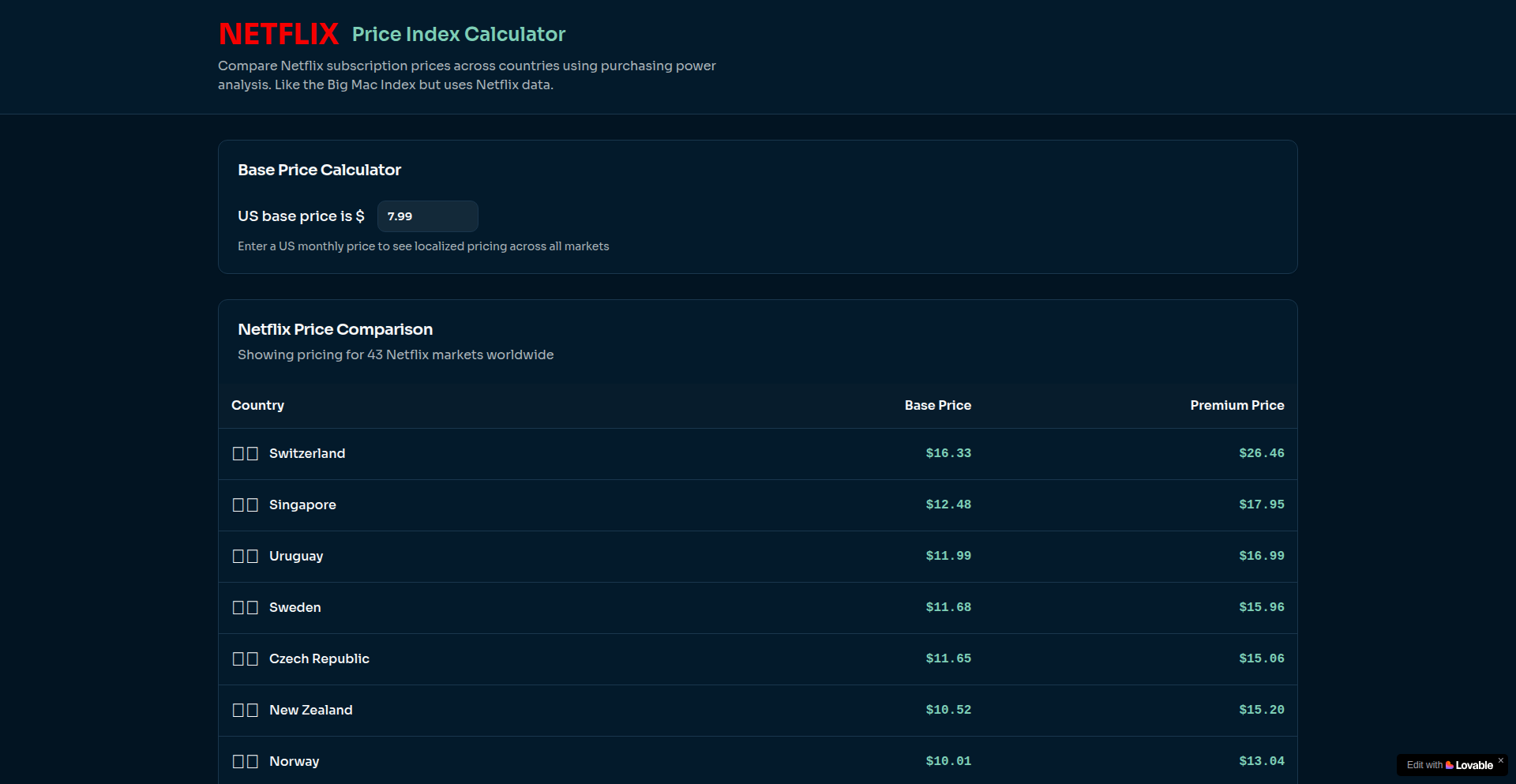Click the Singapore flag icon
The image size is (1516, 784).
246,505
